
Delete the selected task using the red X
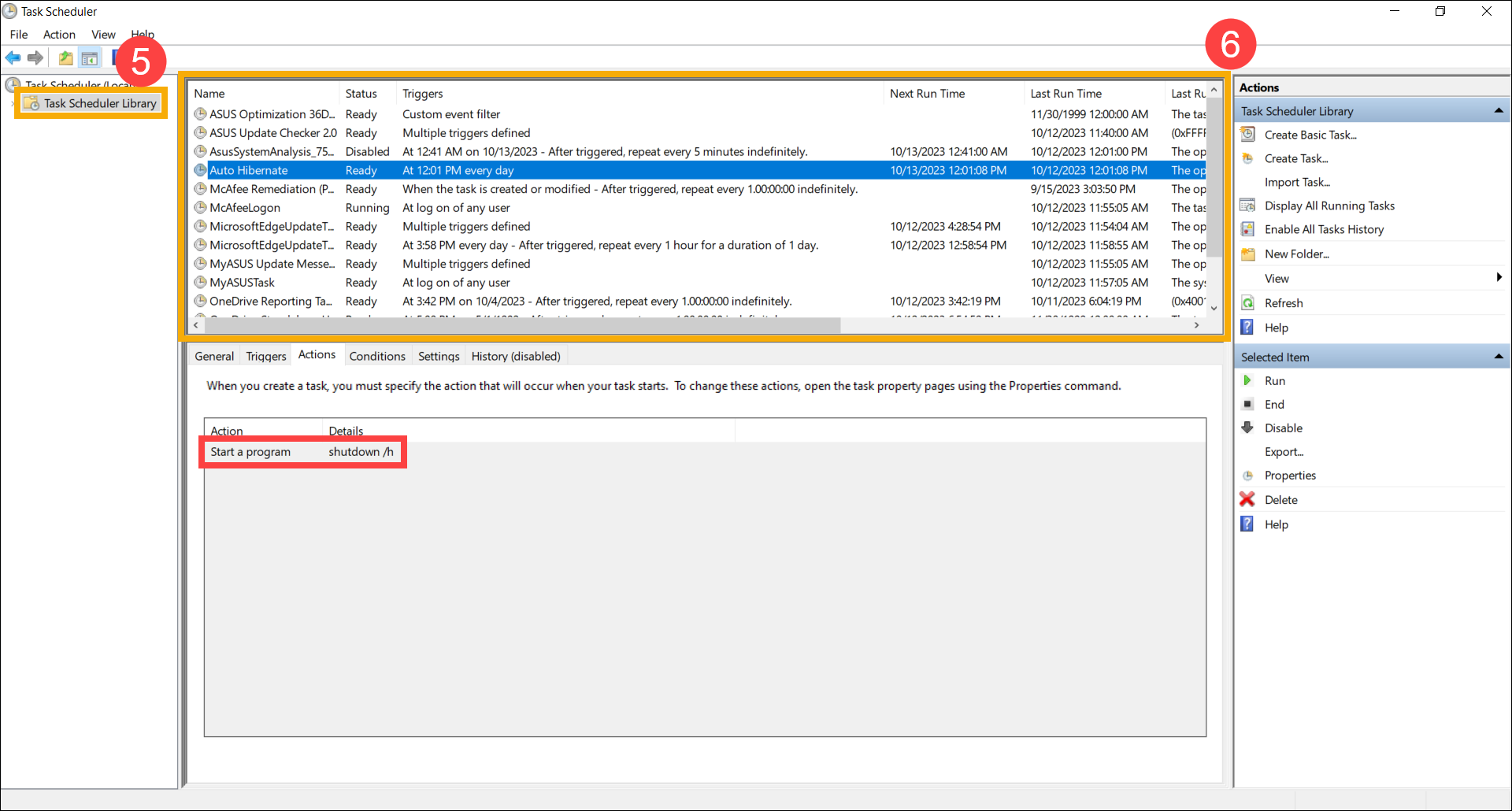tap(1280, 500)
